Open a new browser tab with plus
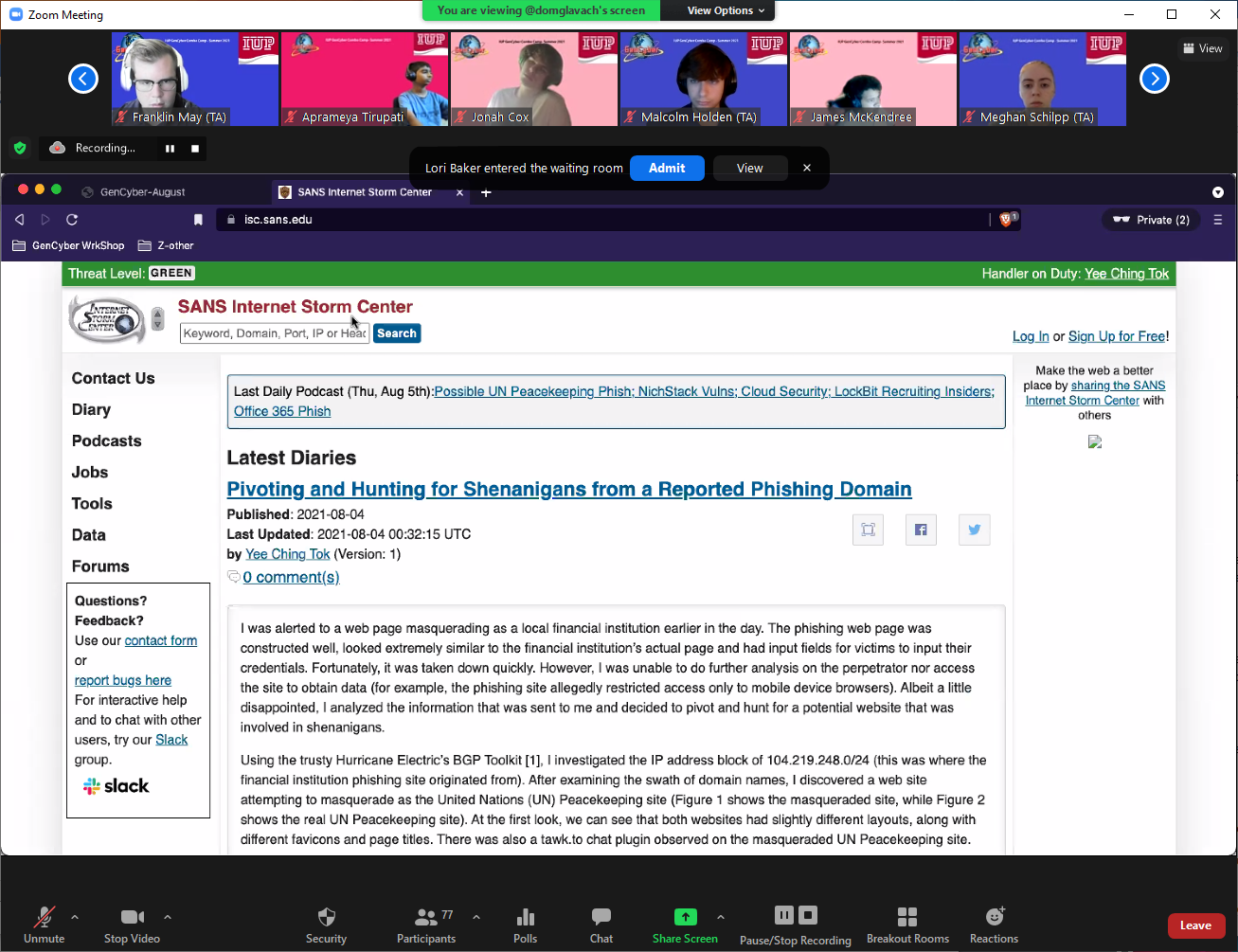1238x952 pixels. pos(486,192)
